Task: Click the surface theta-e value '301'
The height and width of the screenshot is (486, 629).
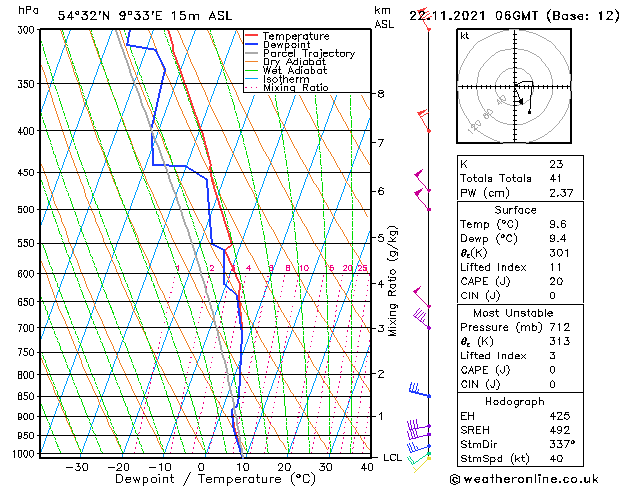Action: click(x=560, y=253)
